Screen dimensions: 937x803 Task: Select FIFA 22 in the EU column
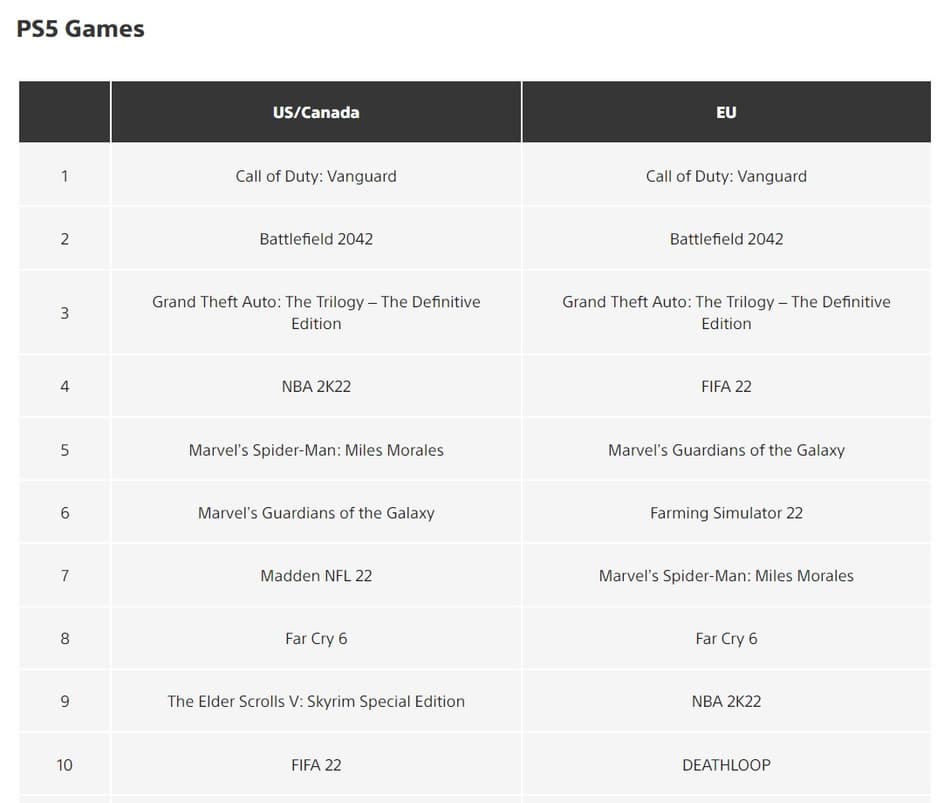tap(726, 386)
